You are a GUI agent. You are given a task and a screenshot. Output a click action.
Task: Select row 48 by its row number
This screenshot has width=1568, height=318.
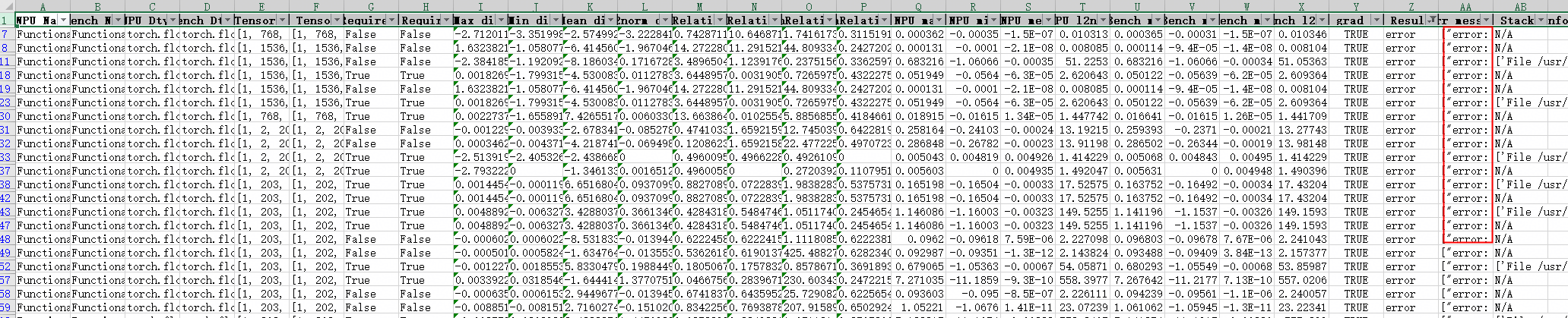click(x=8, y=239)
